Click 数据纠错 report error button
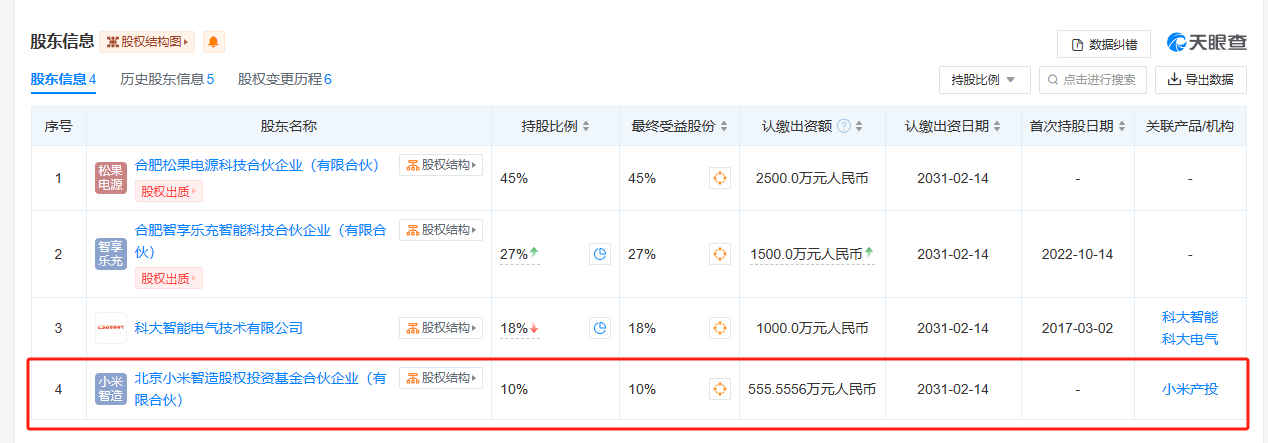The width and height of the screenshot is (1268, 443). click(1103, 44)
